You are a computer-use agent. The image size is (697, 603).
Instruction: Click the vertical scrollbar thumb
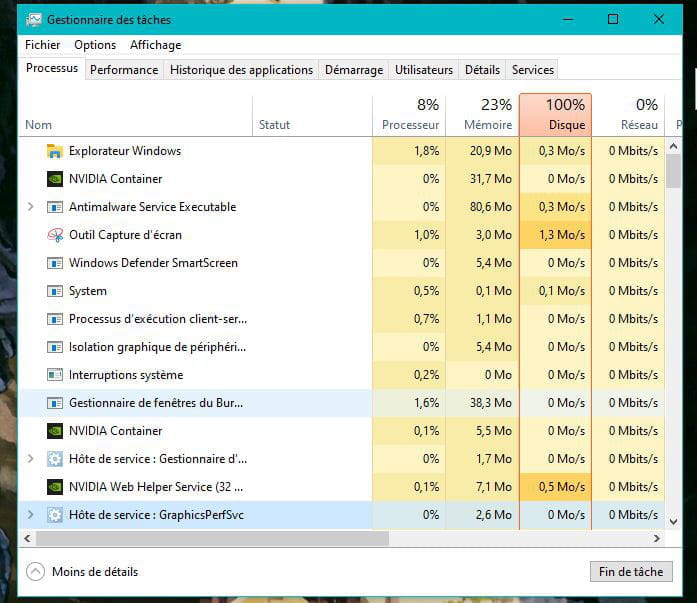(673, 171)
